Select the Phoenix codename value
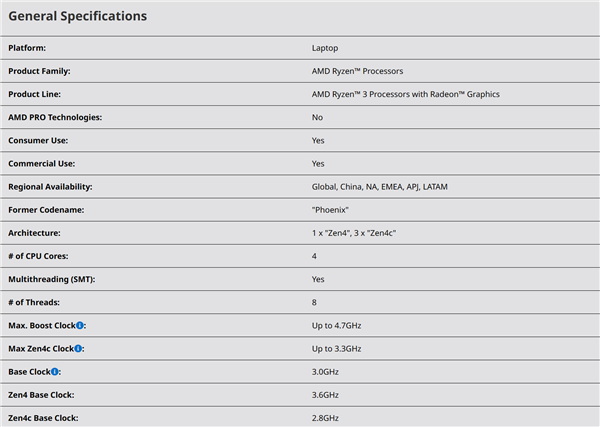The width and height of the screenshot is (600, 427). (x=330, y=210)
